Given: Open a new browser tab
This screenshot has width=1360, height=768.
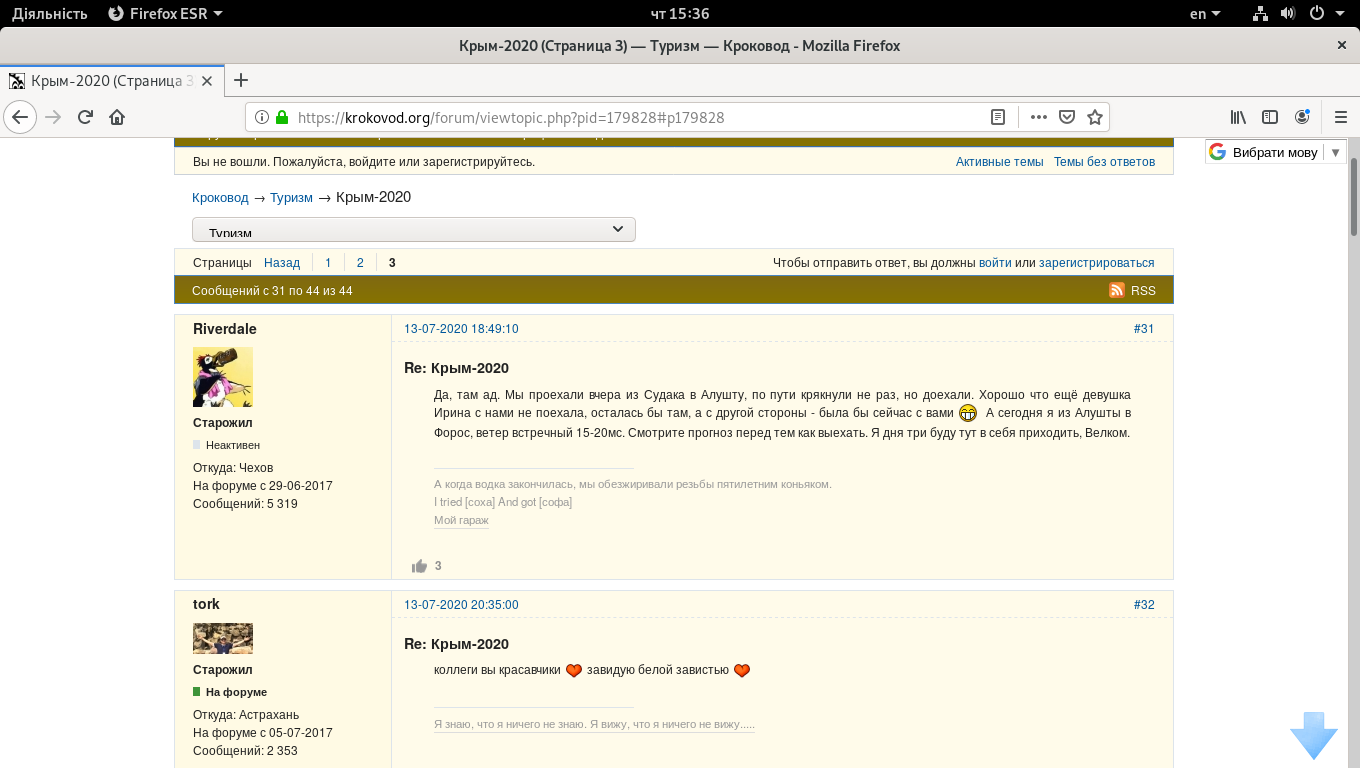Looking at the screenshot, I should [x=240, y=80].
